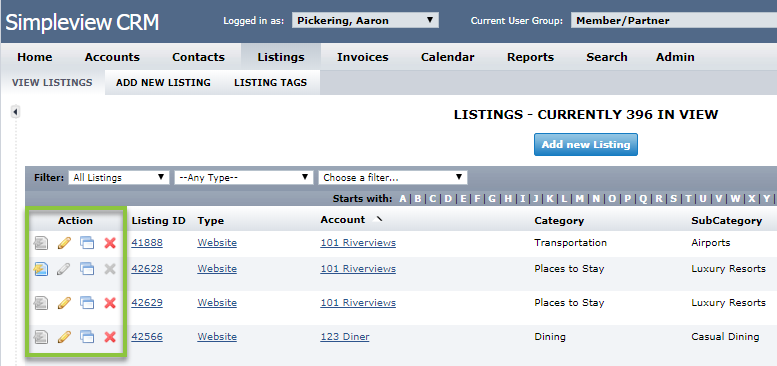Open listing ID 42566 link

(x=147, y=337)
